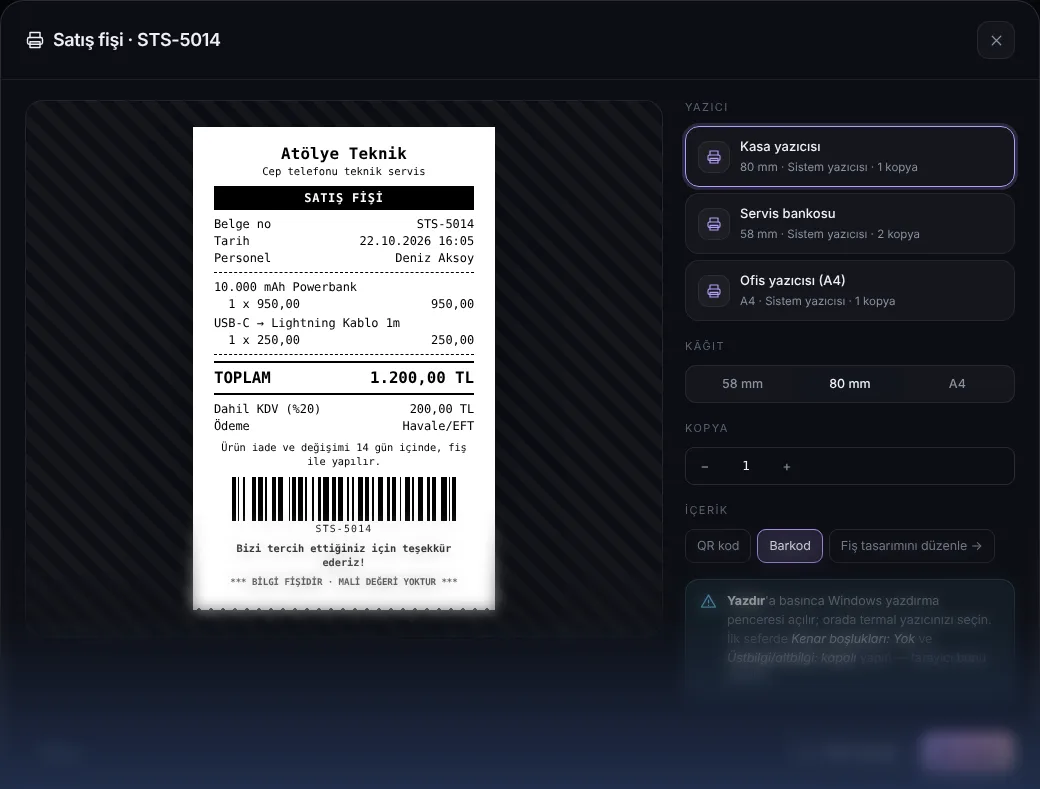Select the 80 mm paper size
Viewport: 1040px width, 789px height.
850,384
